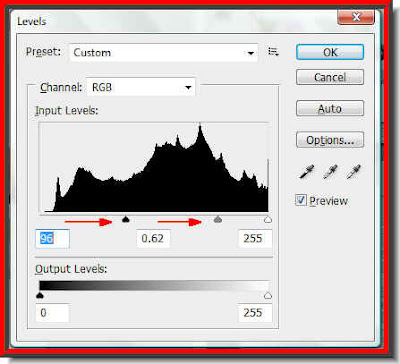
Task: Click the Output Levels label
Action: point(71,269)
